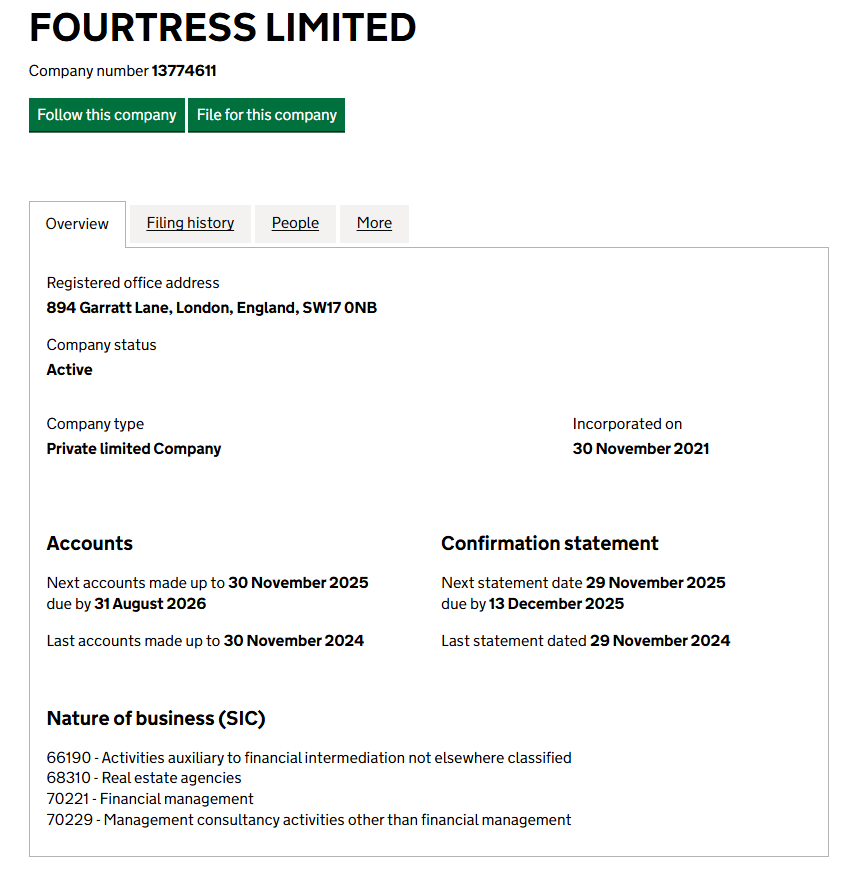
Task: Switch to the Filing history tab
Action: 190,223
